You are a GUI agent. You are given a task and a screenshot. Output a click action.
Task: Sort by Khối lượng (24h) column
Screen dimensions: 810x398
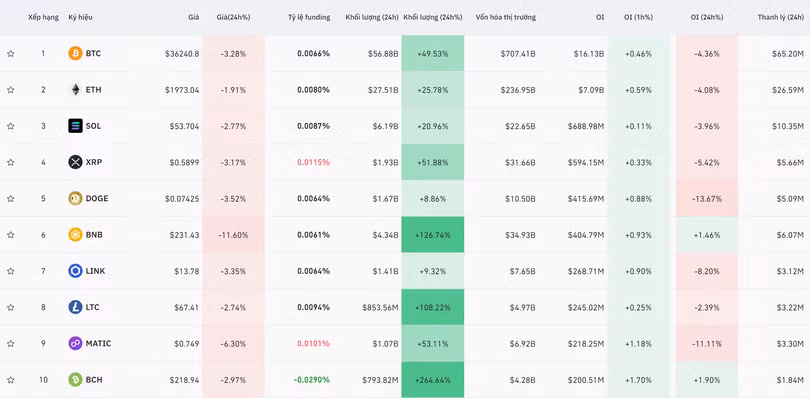tap(372, 17)
